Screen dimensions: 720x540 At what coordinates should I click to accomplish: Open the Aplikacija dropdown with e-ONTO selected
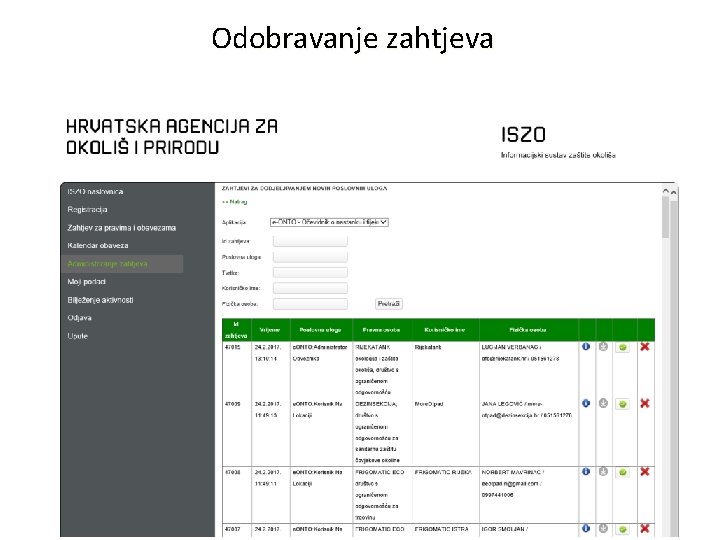pyautogui.click(x=329, y=222)
